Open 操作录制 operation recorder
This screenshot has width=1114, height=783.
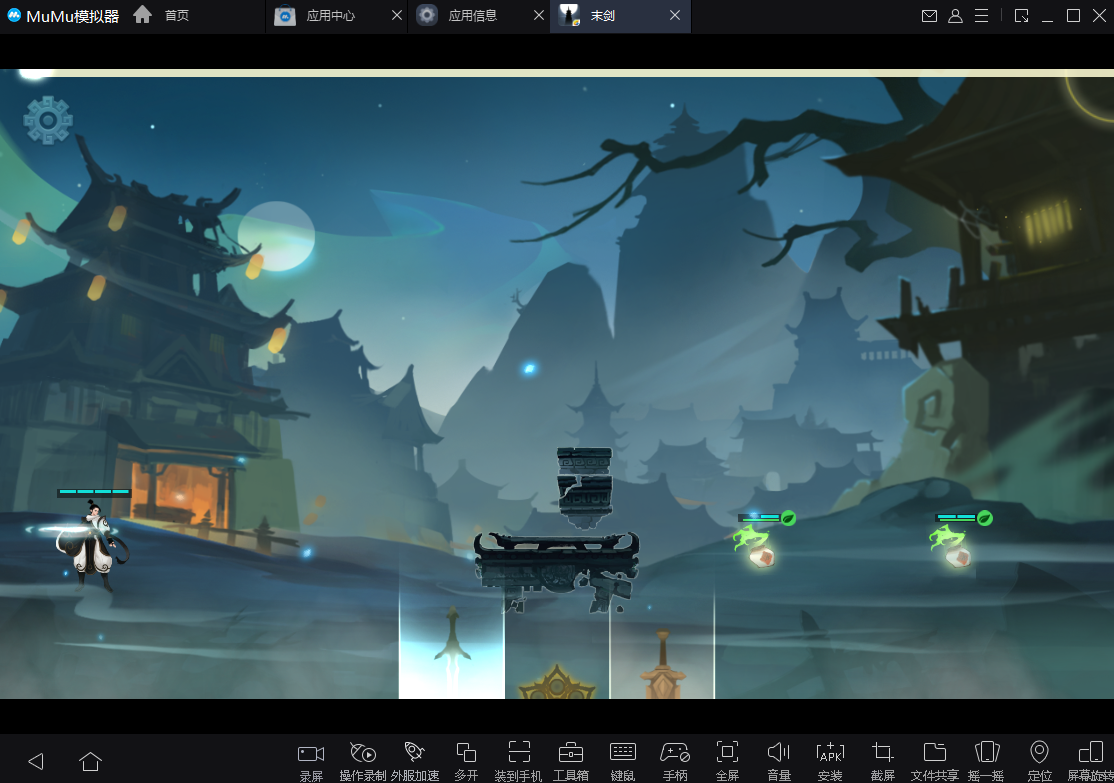tap(363, 761)
